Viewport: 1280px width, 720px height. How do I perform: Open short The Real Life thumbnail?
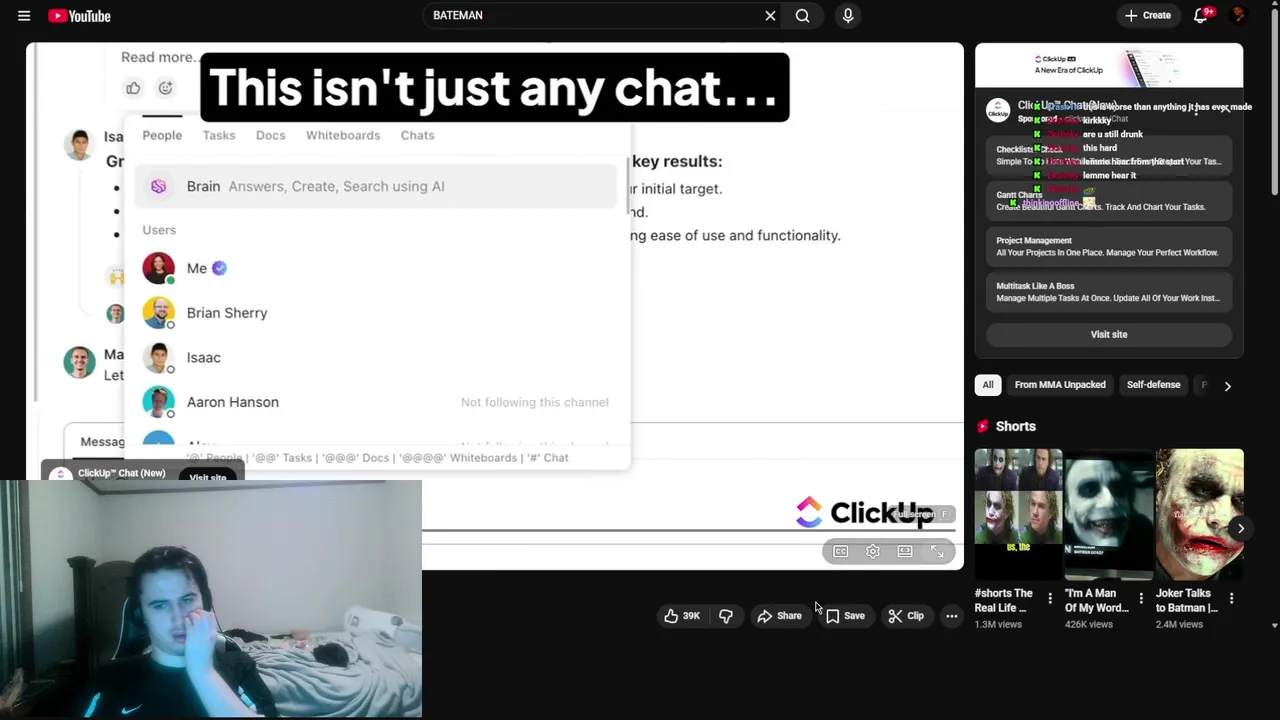[x=1018, y=514]
